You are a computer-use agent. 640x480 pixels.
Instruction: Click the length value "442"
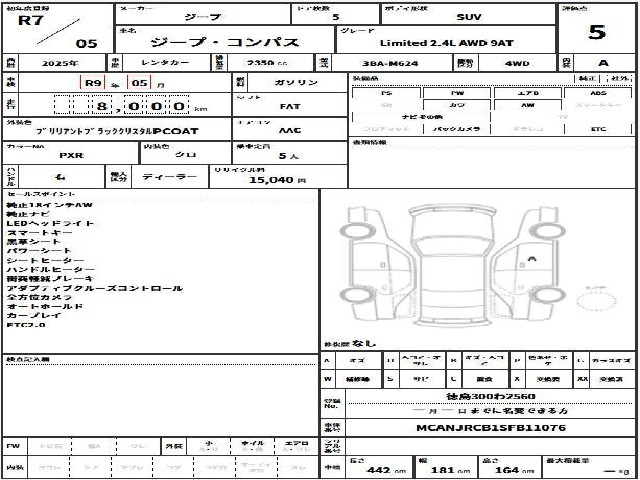379,470
